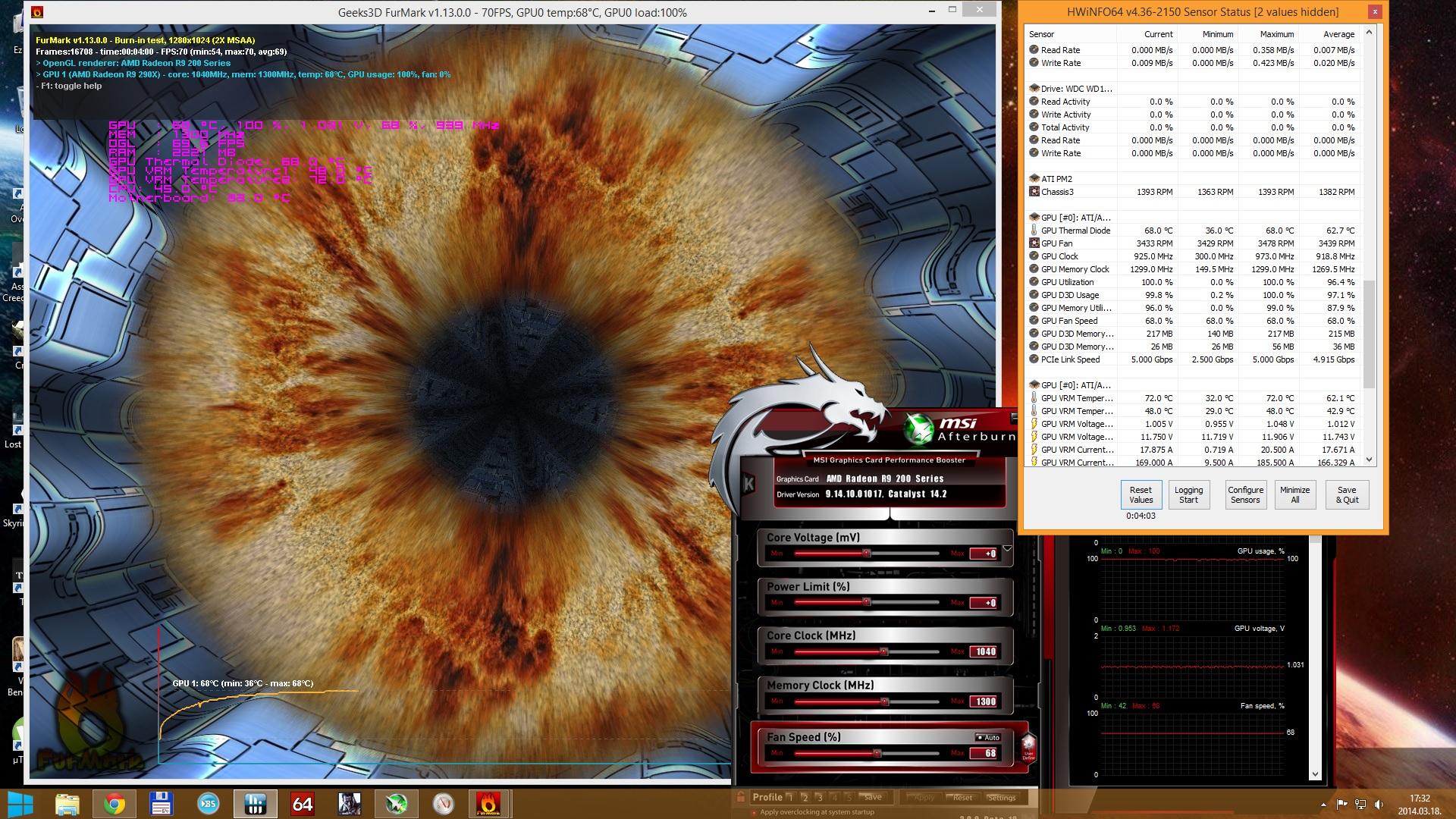This screenshot has height=819, width=1456.
Task: Click Memory Clock slider handle
Action: pos(884,701)
